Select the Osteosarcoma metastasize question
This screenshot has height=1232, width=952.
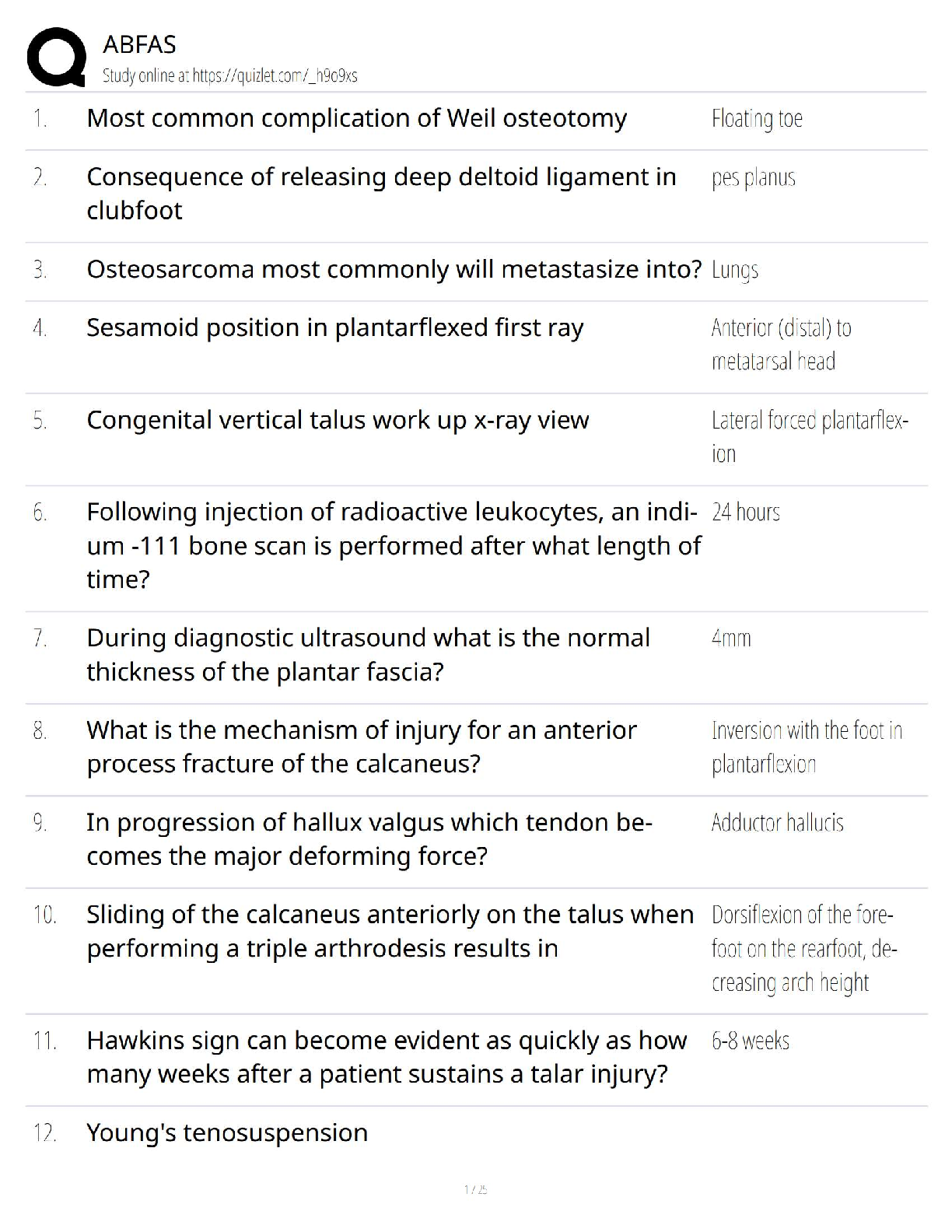tap(394, 269)
